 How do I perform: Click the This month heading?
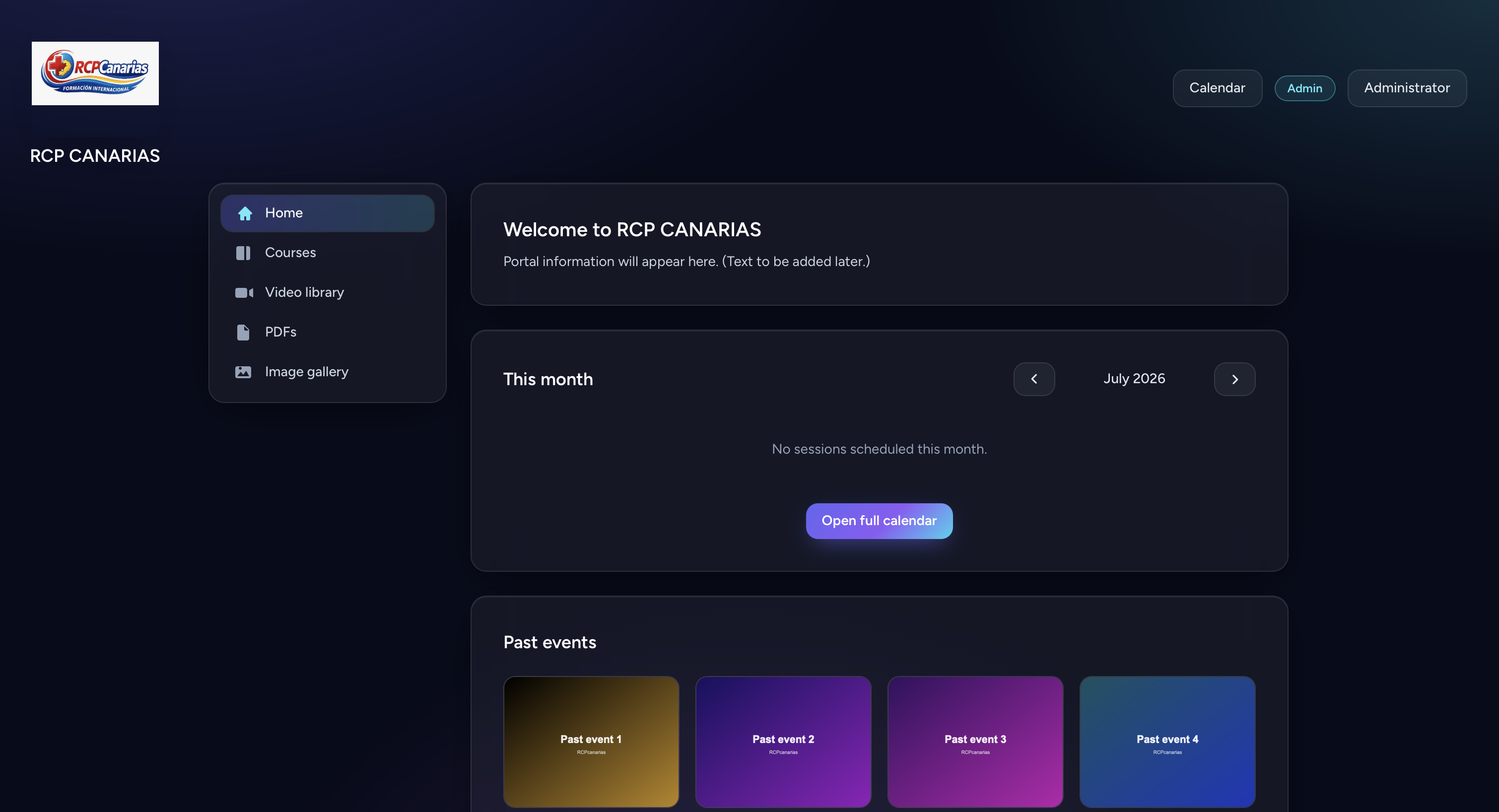coord(548,380)
